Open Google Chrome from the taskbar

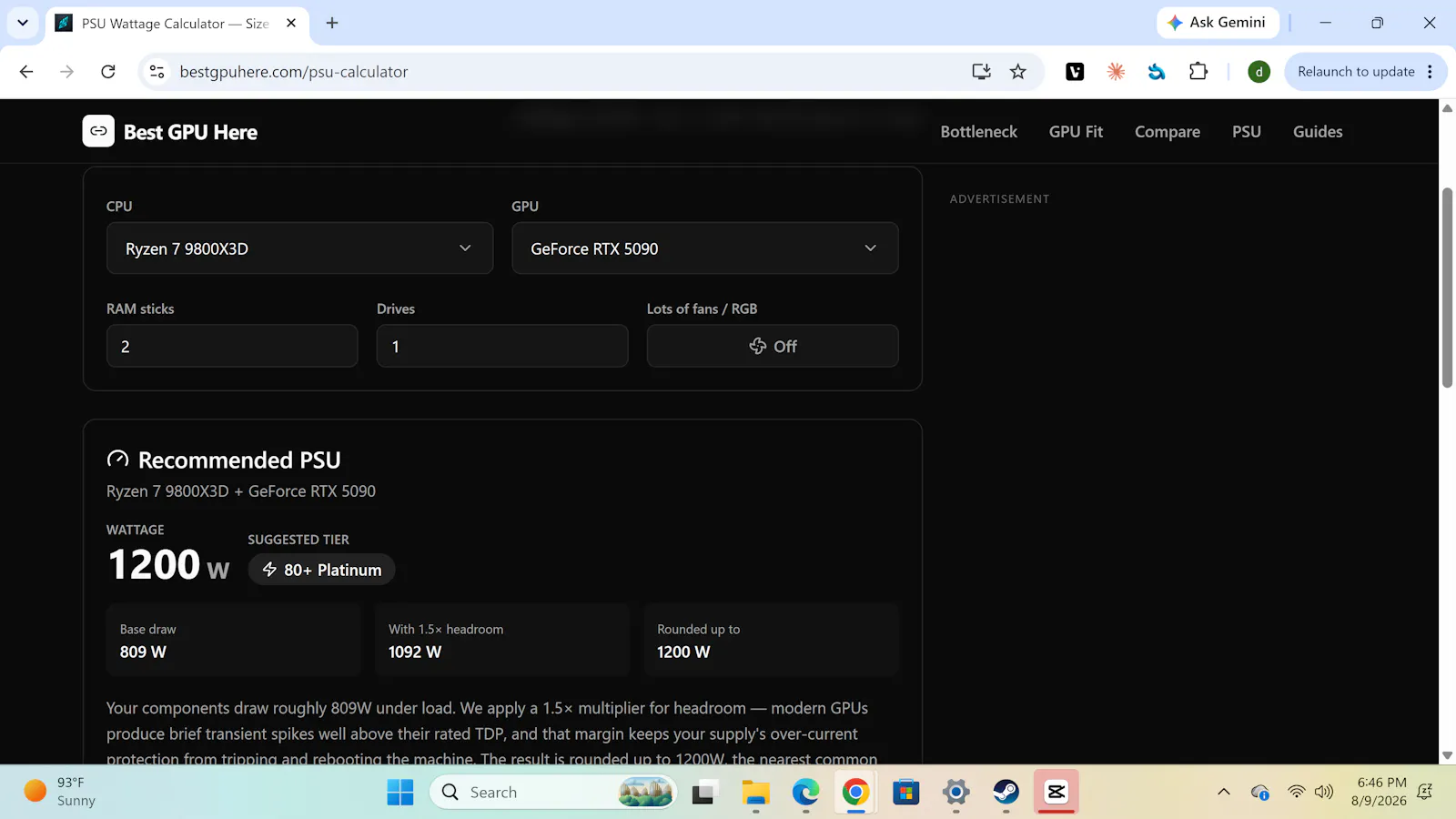pos(855,793)
